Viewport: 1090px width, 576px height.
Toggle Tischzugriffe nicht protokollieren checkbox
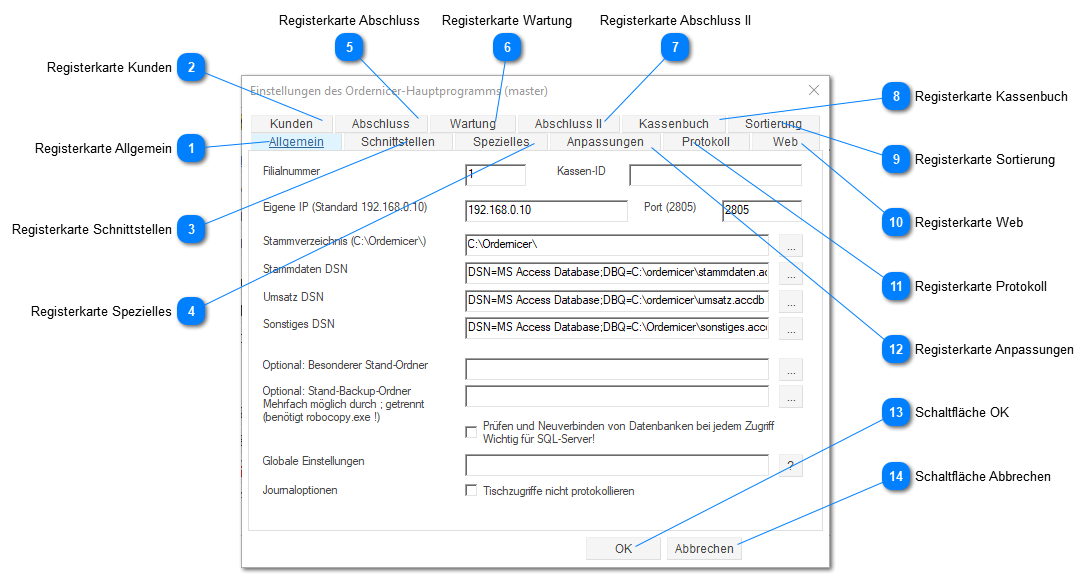coord(472,491)
